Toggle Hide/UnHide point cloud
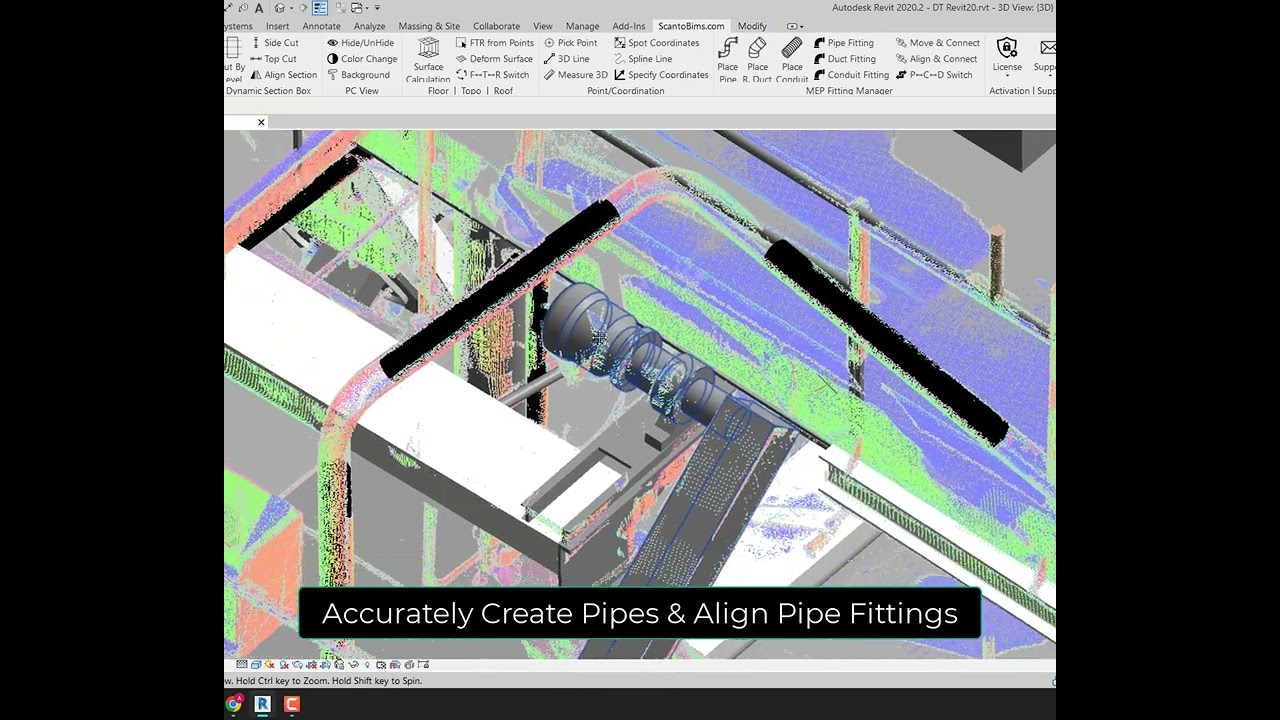The height and width of the screenshot is (720, 1280). [360, 43]
